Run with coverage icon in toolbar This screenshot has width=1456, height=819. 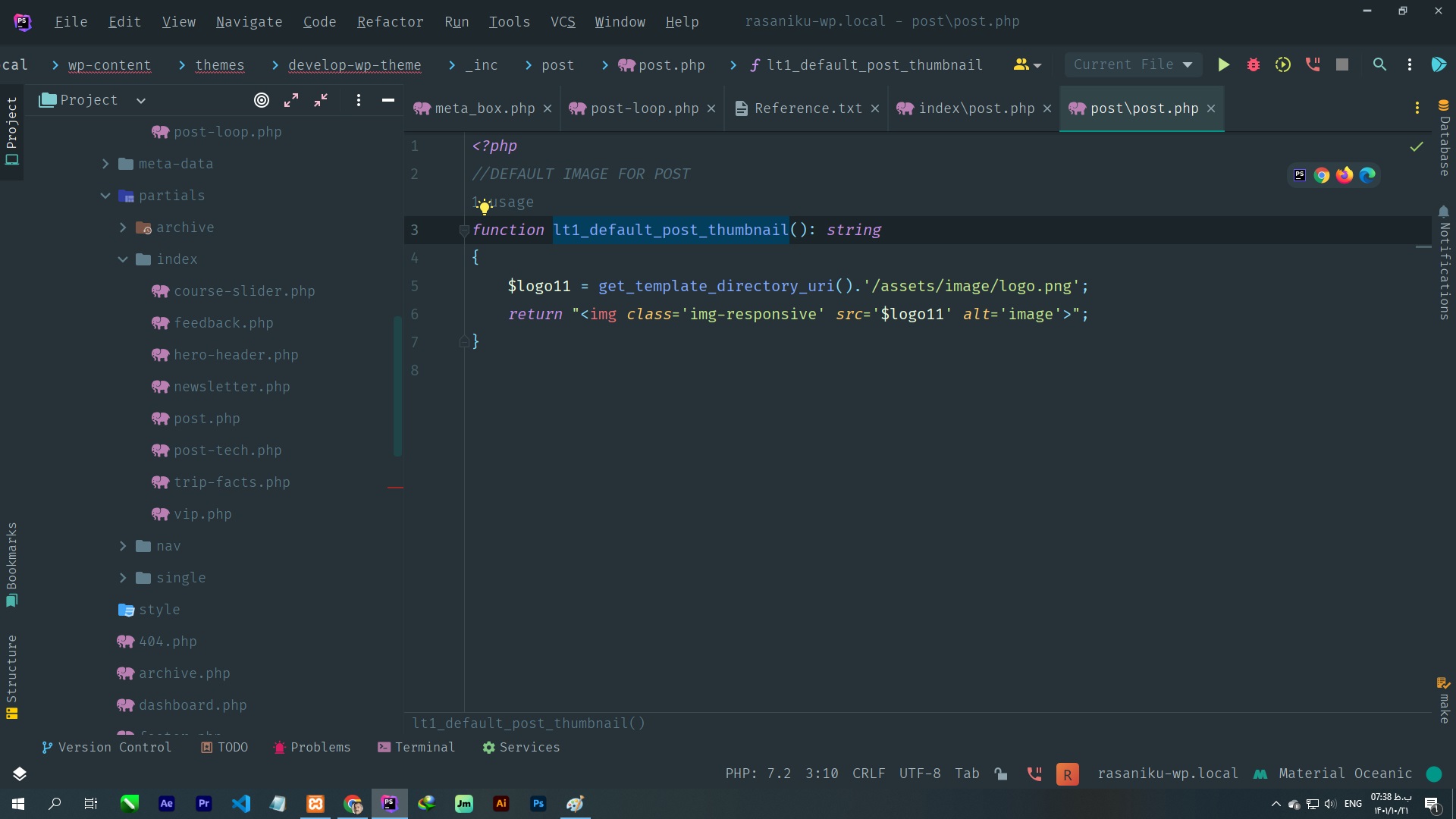click(1282, 65)
